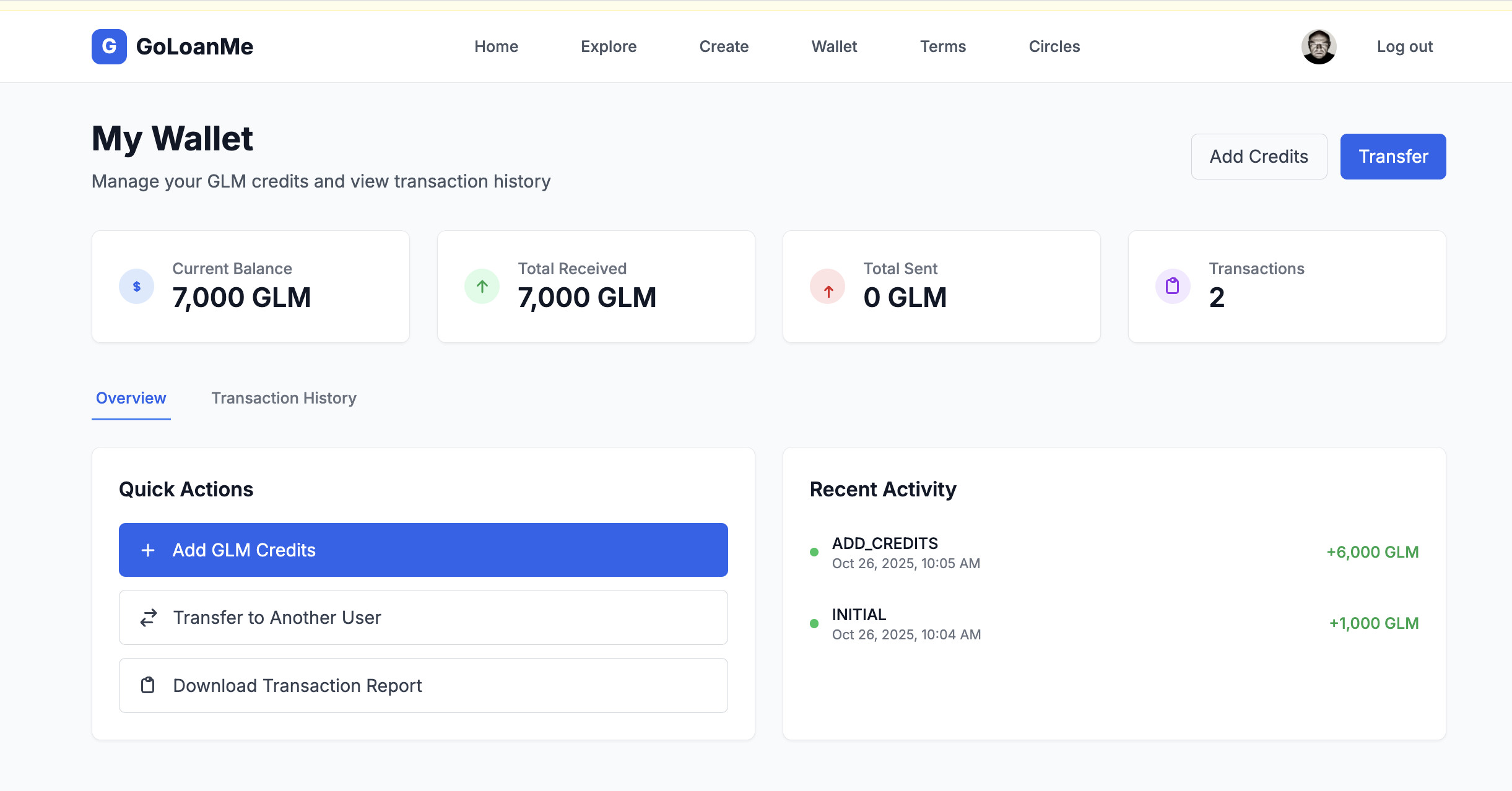Click the GoLoanMe G logo icon

[x=109, y=46]
